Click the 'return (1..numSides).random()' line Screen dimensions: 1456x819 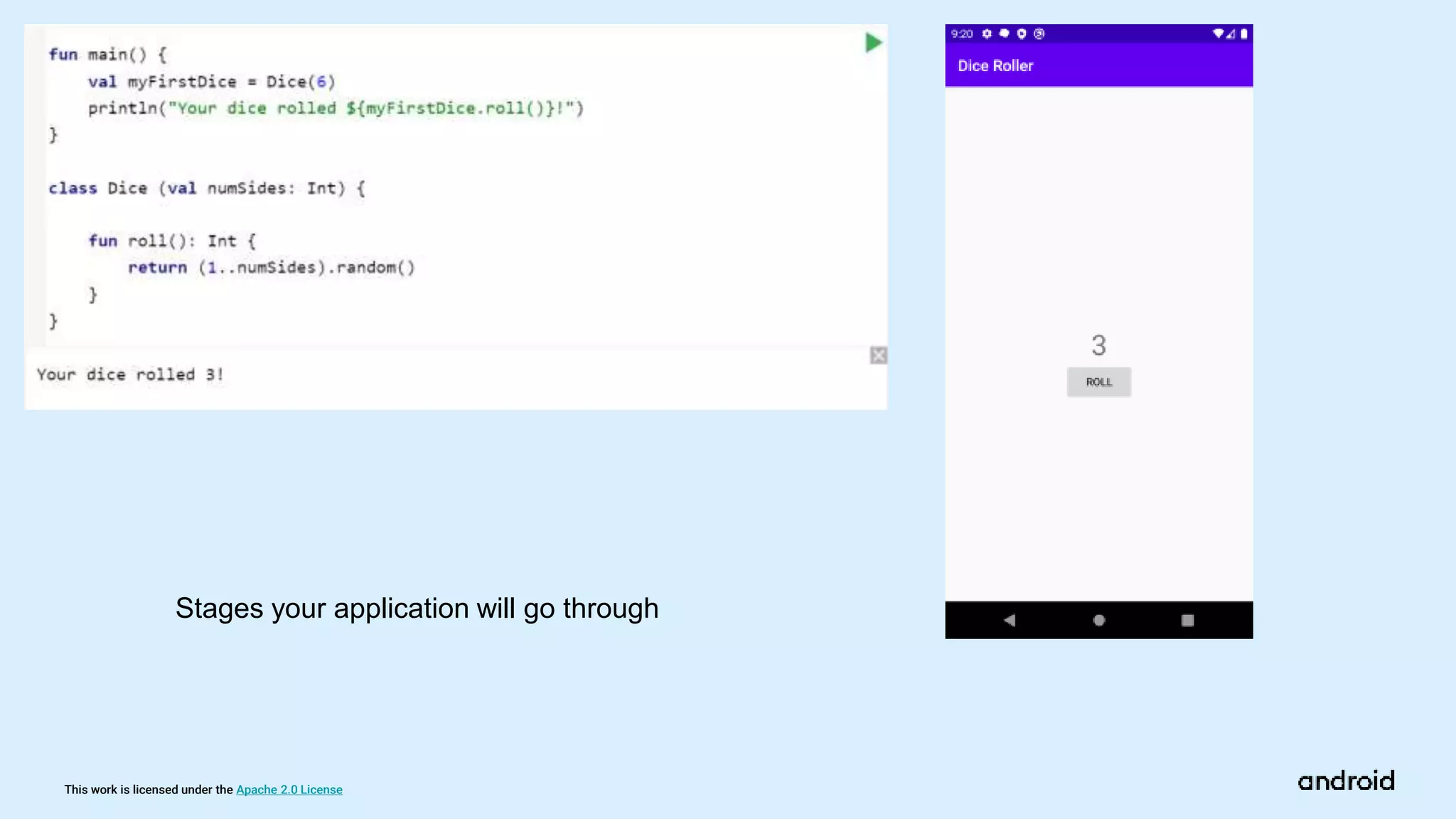pos(272,267)
